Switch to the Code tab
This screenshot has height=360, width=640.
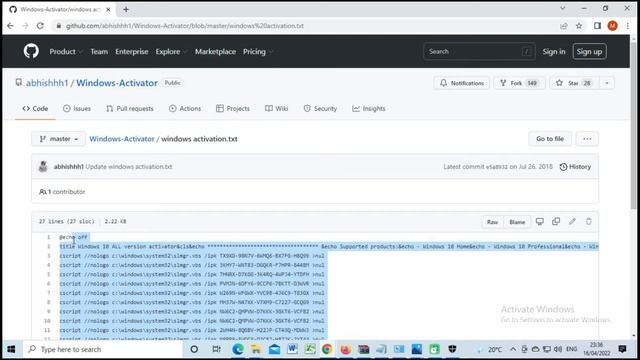(35, 109)
